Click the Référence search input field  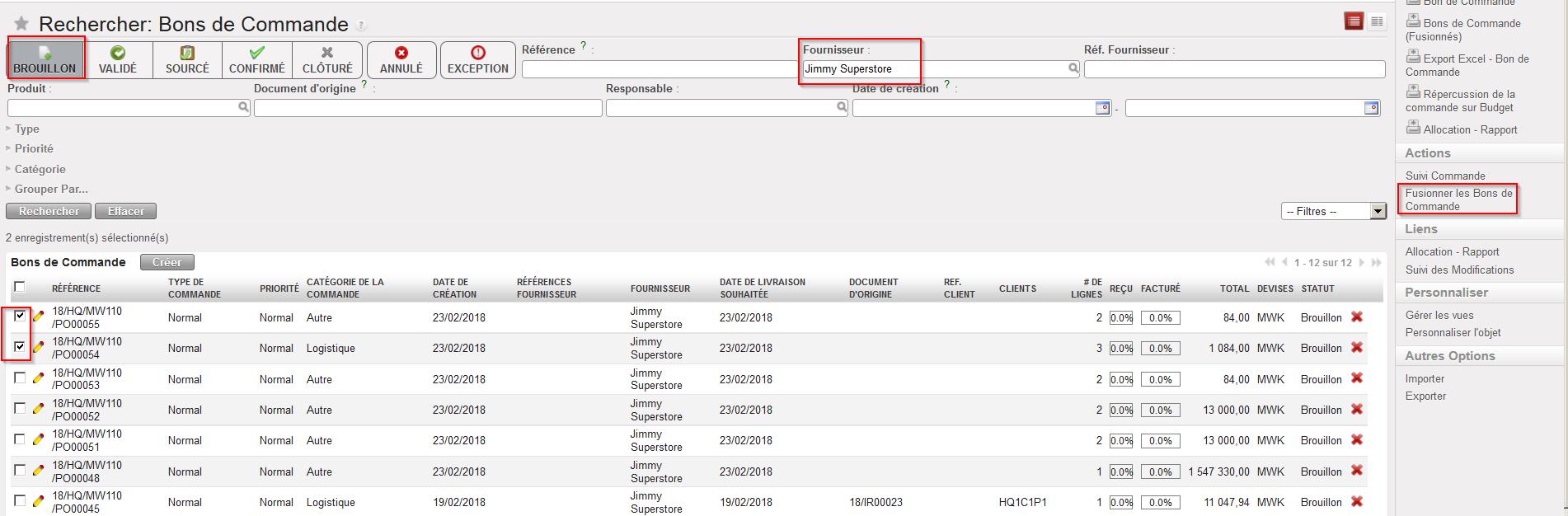click(660, 69)
